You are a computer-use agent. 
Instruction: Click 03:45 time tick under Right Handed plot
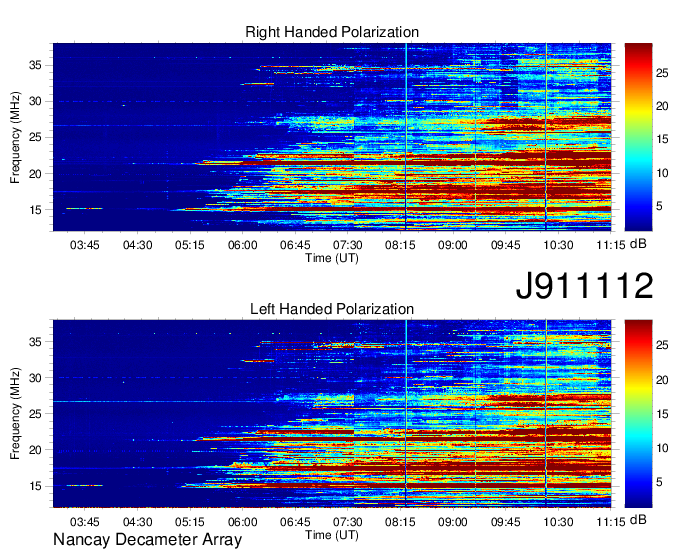click(x=85, y=245)
